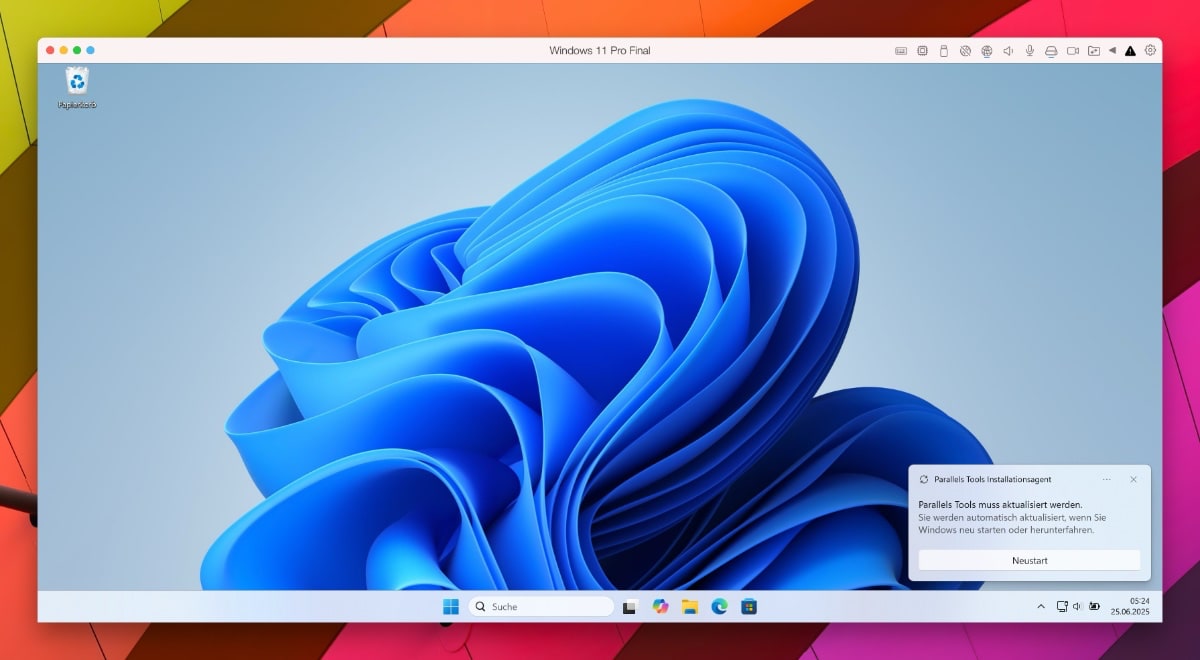This screenshot has height=660, width=1200.
Task: Open the shared folder icon in title bar
Action: coord(1094,51)
